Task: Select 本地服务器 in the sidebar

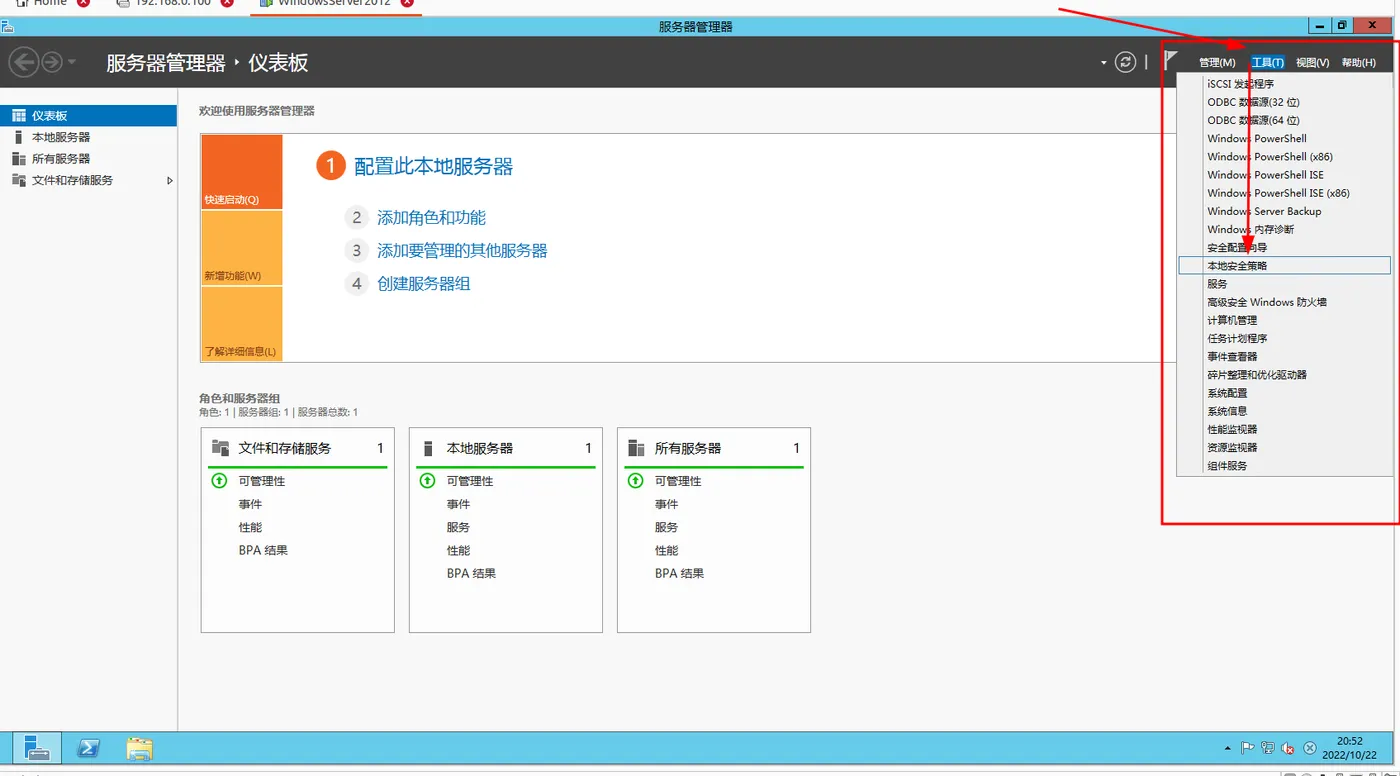Action: pyautogui.click(x=89, y=137)
